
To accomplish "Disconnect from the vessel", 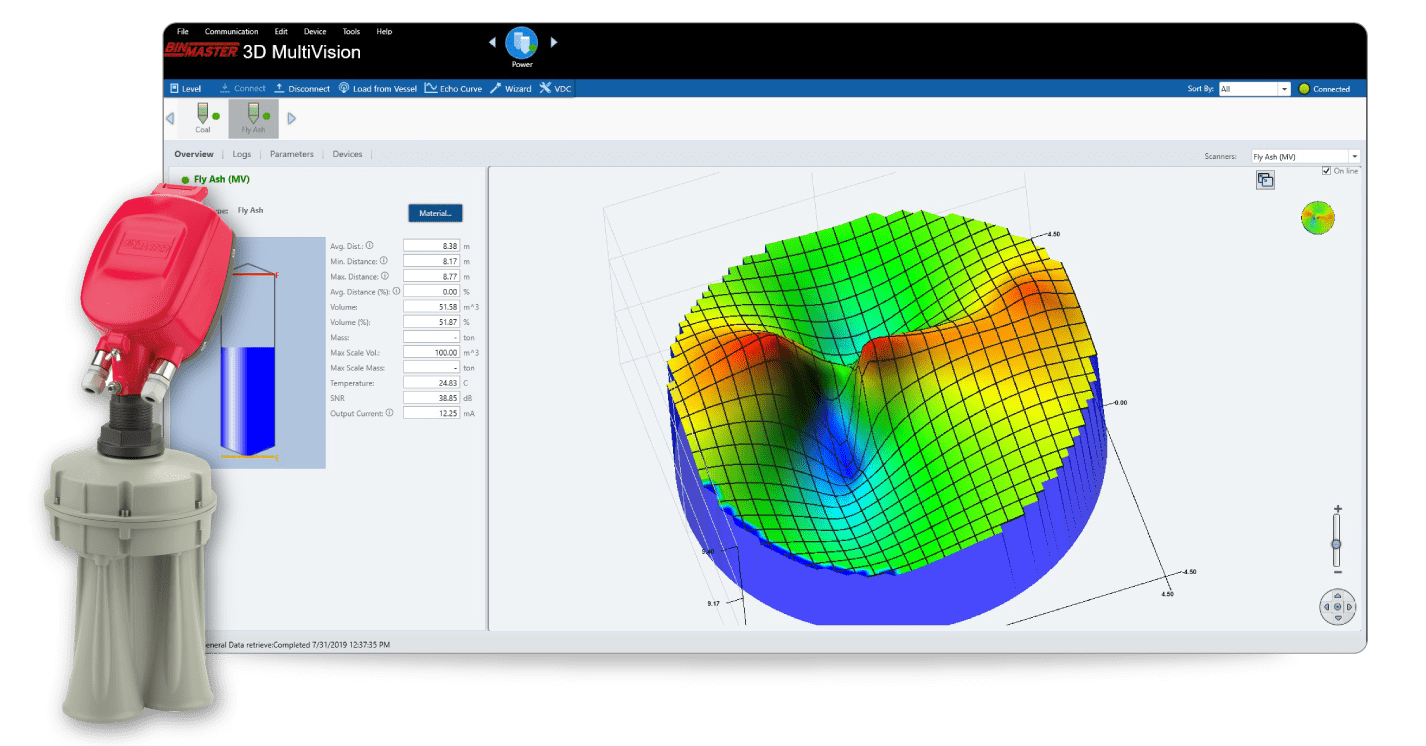I will [302, 89].
